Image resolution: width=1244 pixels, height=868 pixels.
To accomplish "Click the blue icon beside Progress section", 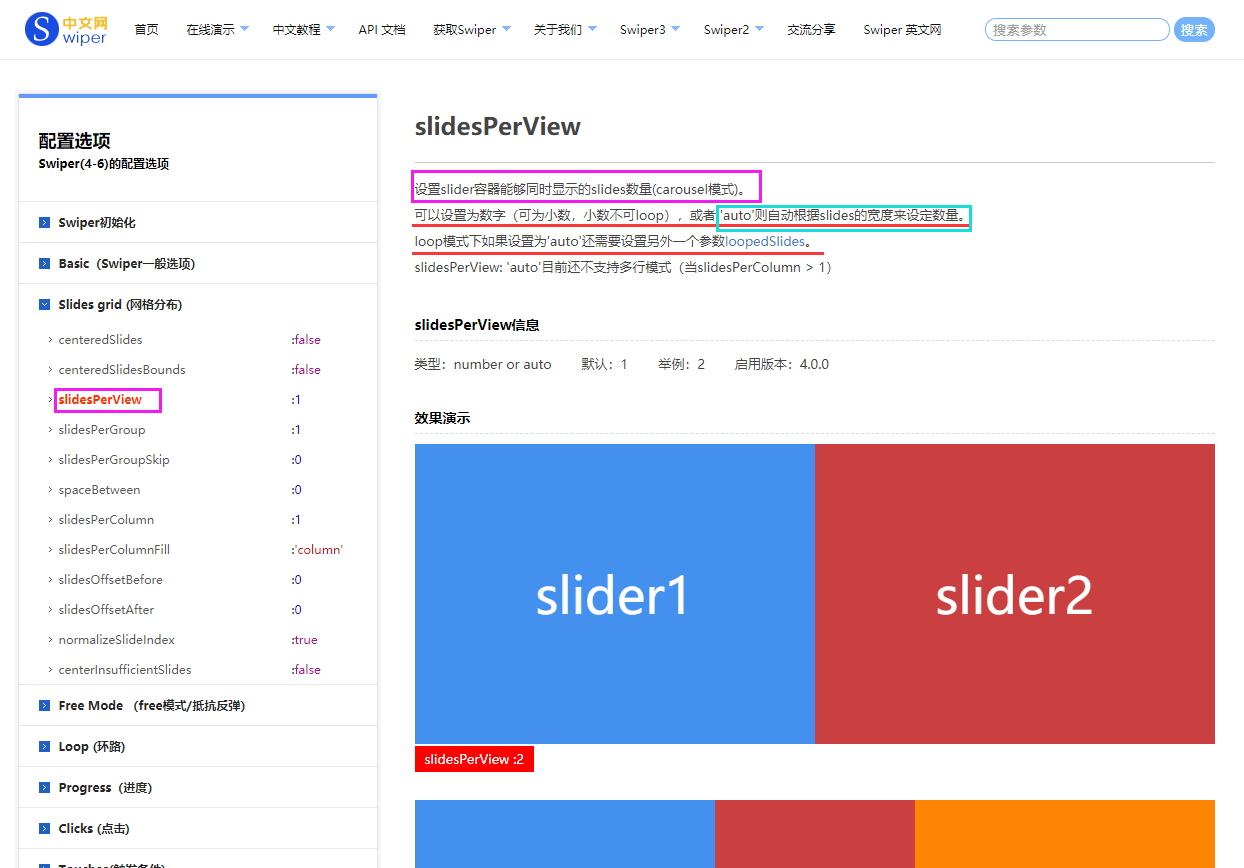I will pos(43,787).
